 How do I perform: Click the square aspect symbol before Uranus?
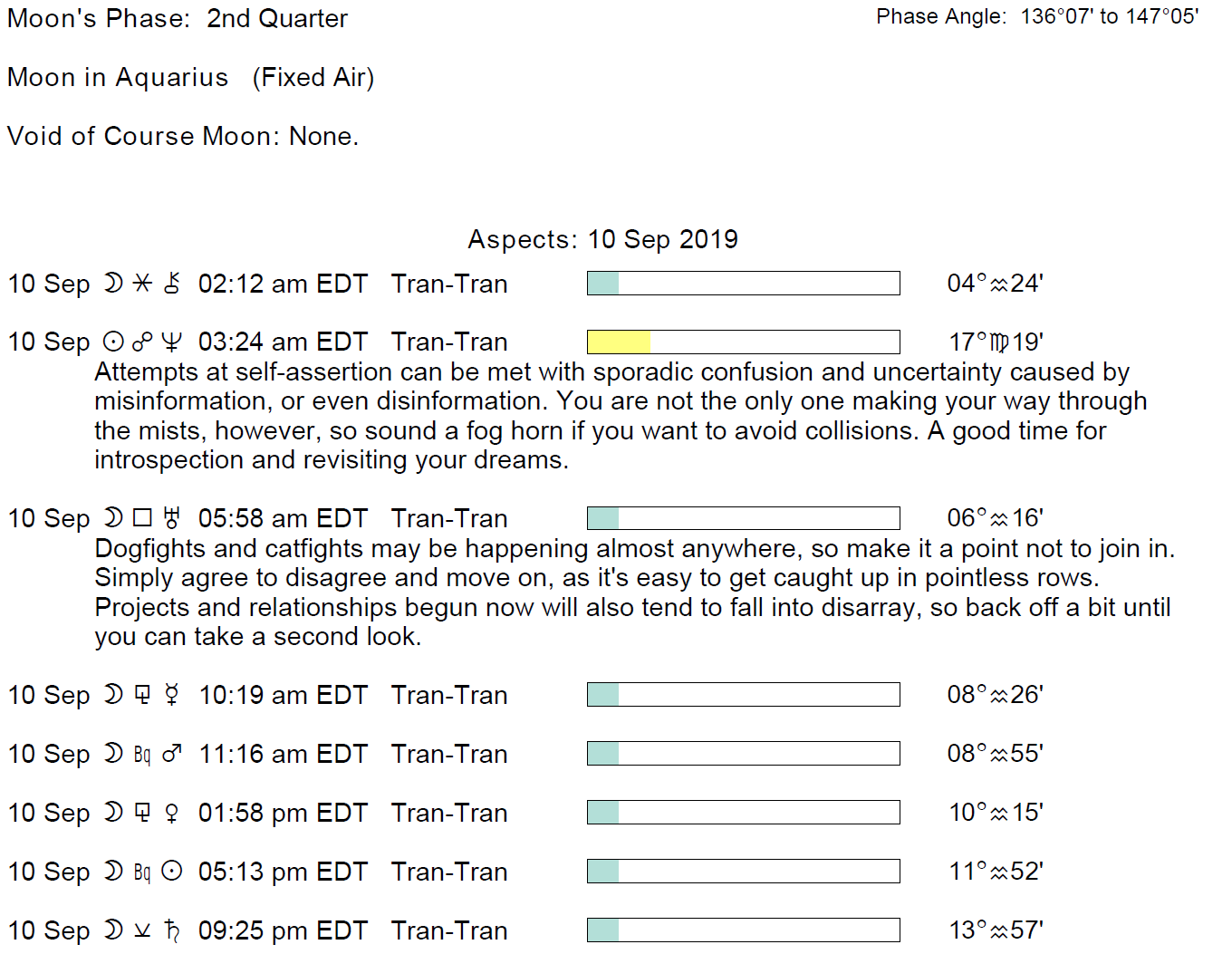click(142, 518)
